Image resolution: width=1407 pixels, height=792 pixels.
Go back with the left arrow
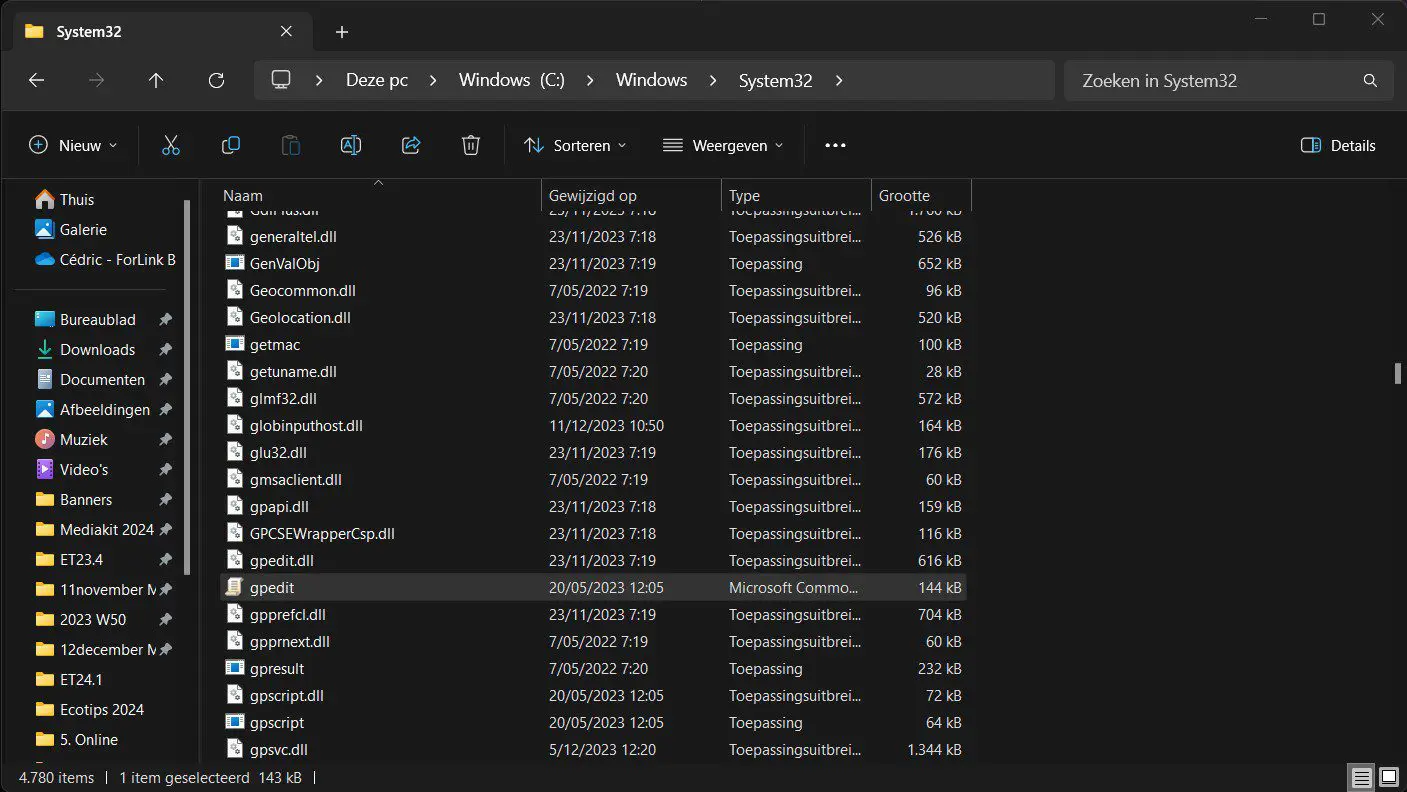click(37, 81)
